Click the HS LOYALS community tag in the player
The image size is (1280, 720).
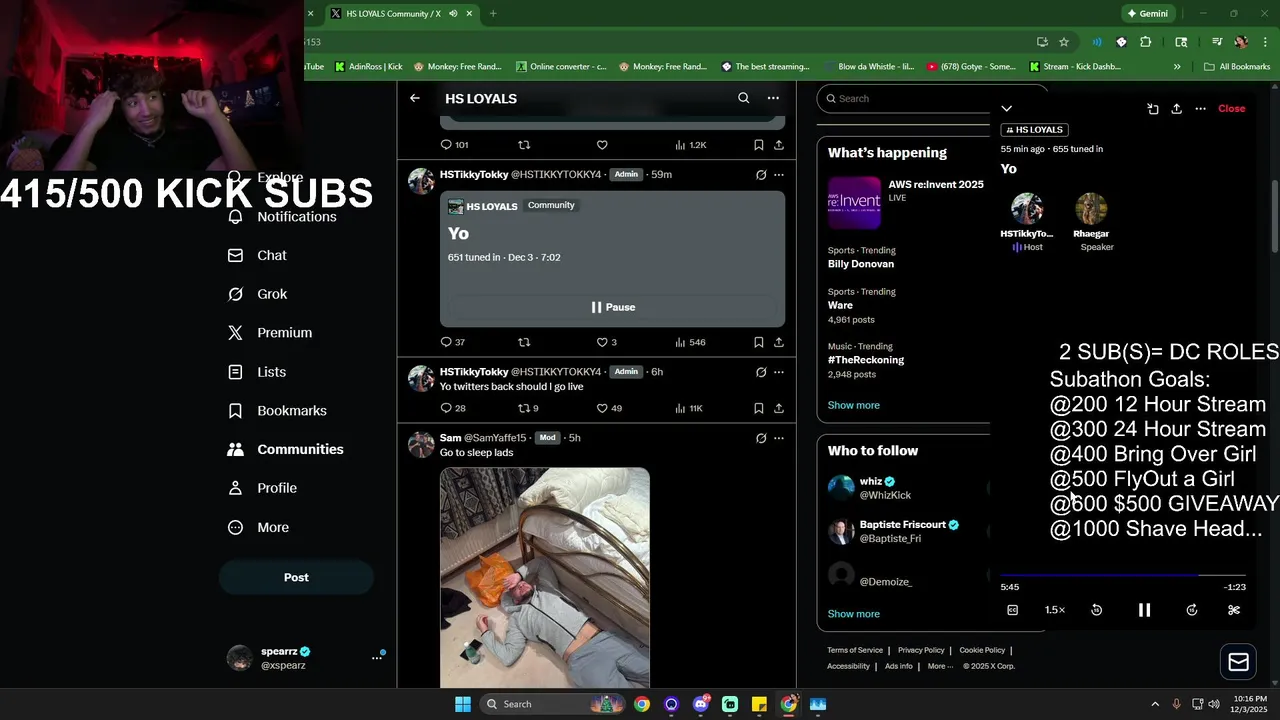point(1035,130)
